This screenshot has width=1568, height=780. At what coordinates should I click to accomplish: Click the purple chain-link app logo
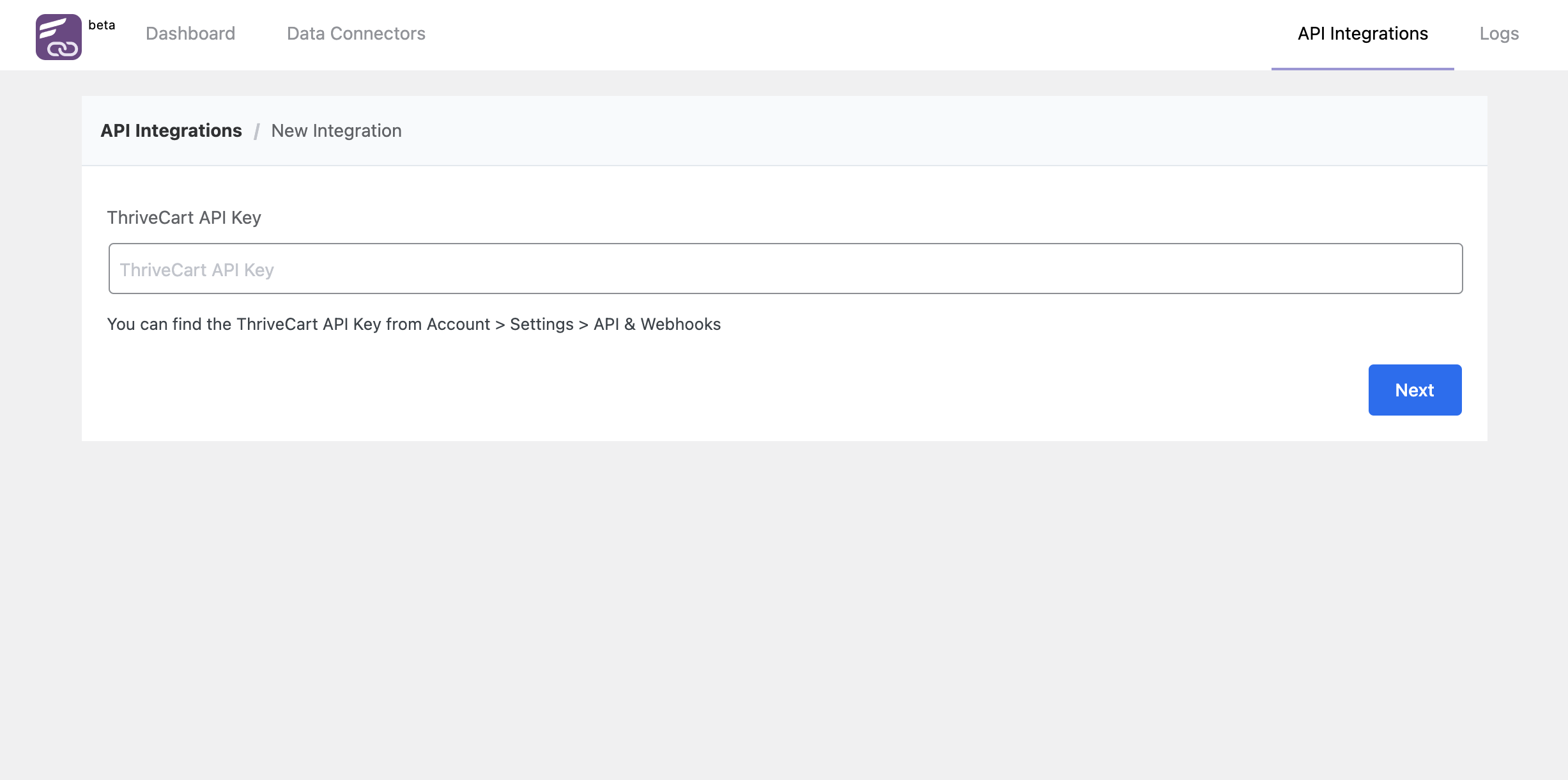pyautogui.click(x=58, y=37)
